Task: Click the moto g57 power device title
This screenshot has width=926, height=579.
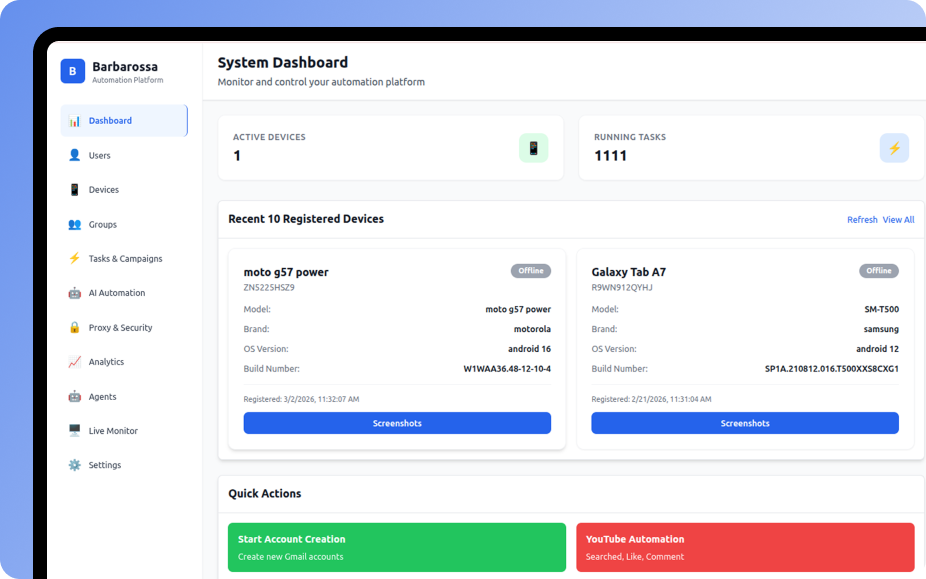Action: pyautogui.click(x=286, y=272)
